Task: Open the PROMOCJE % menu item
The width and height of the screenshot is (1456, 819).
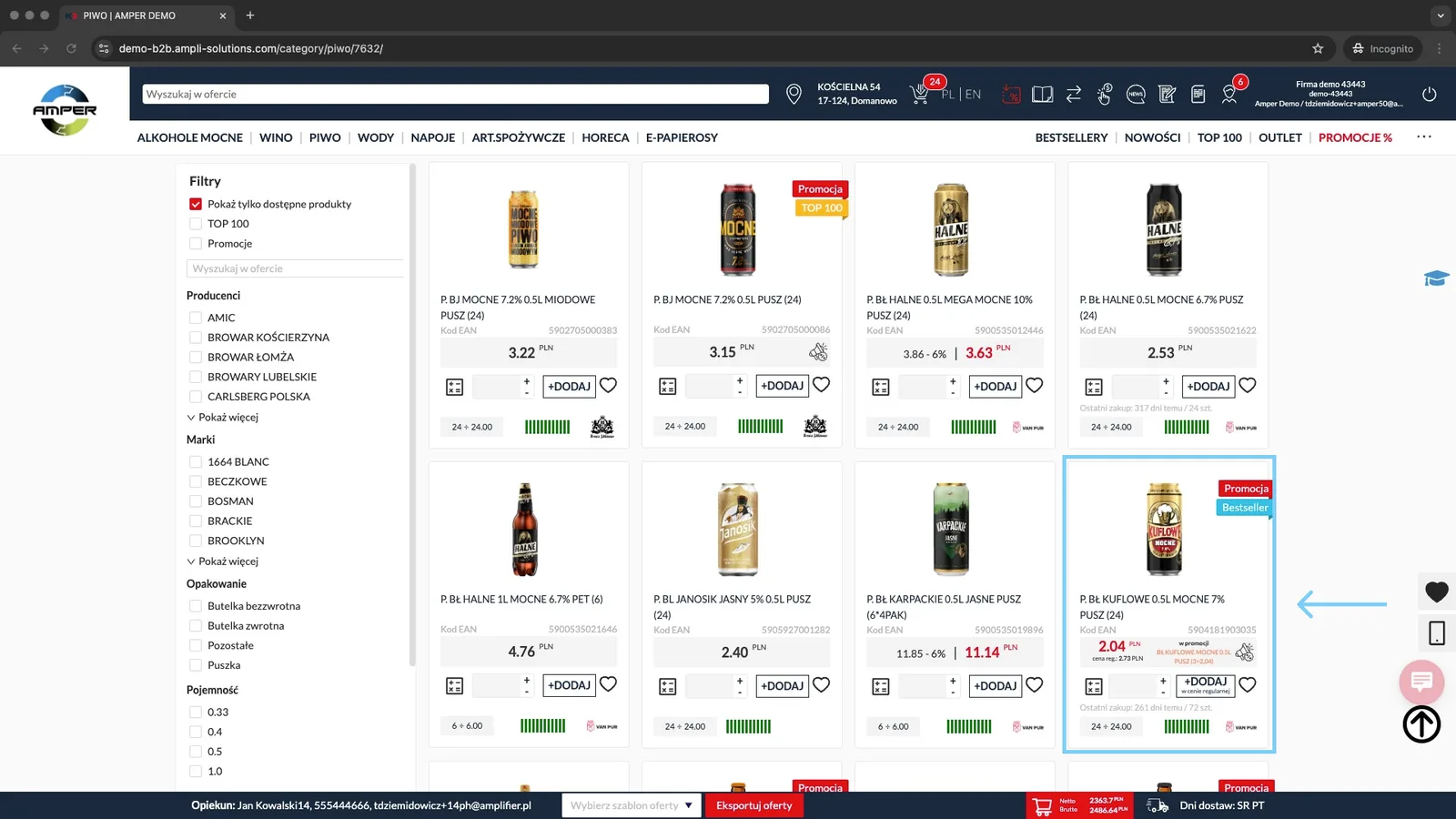Action: (x=1355, y=137)
